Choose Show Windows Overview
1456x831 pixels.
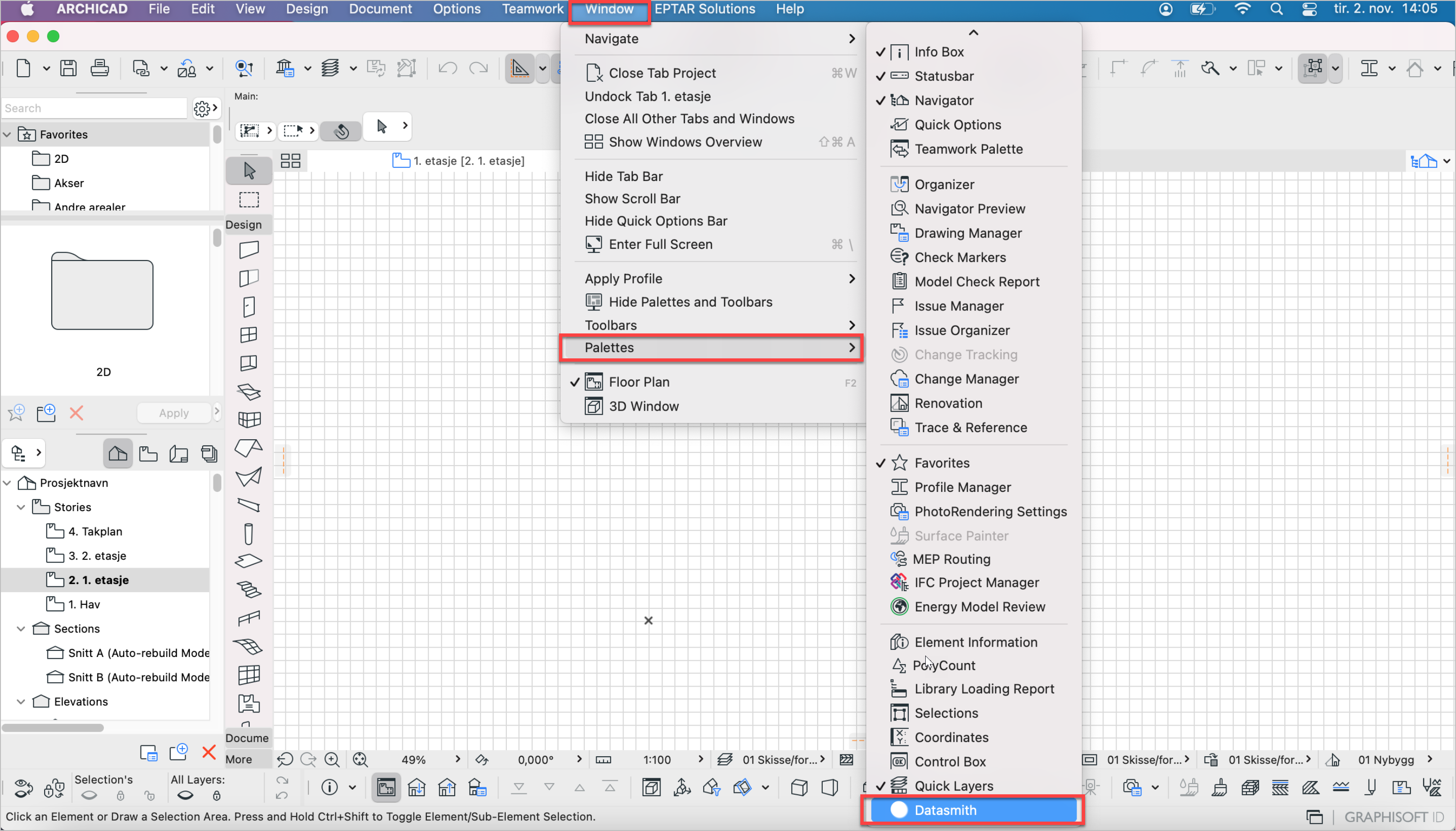[x=685, y=142]
